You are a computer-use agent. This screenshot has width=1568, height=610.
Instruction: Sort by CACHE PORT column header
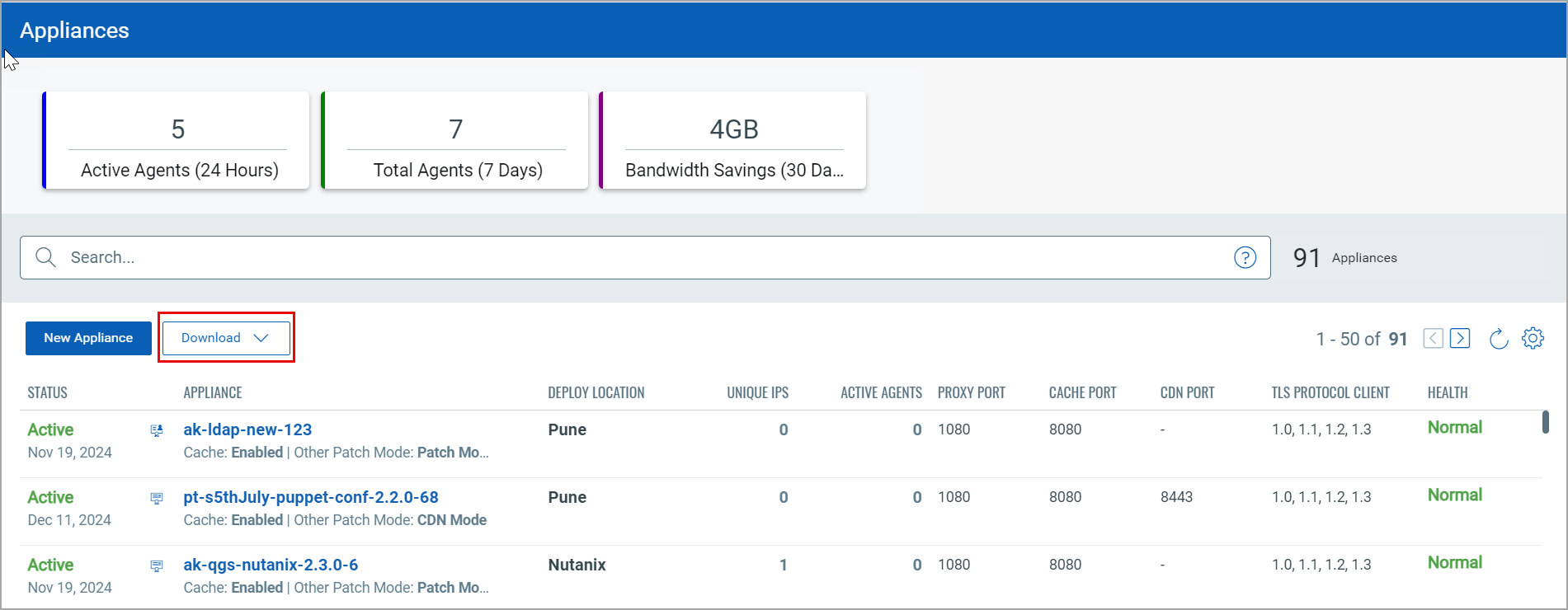pos(1083,392)
